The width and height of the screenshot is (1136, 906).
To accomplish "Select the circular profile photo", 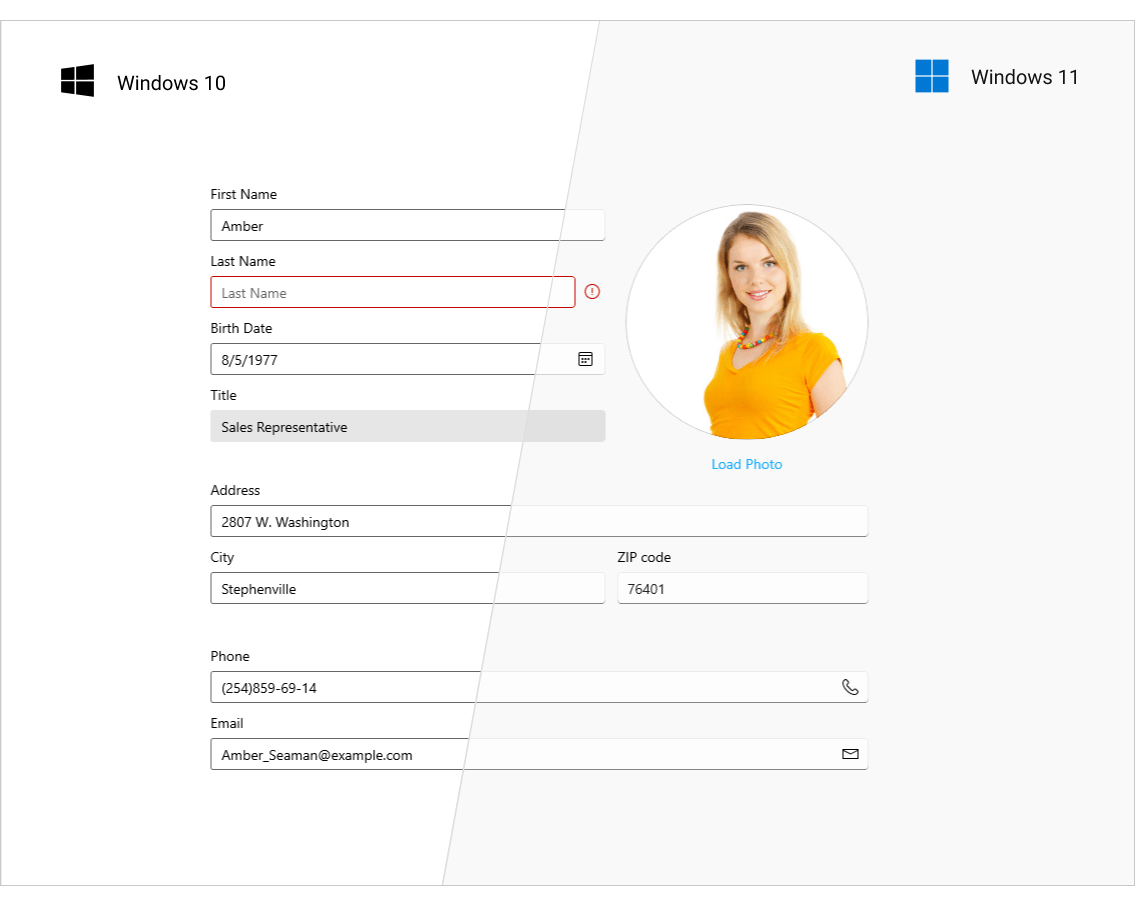I will pos(747,322).
